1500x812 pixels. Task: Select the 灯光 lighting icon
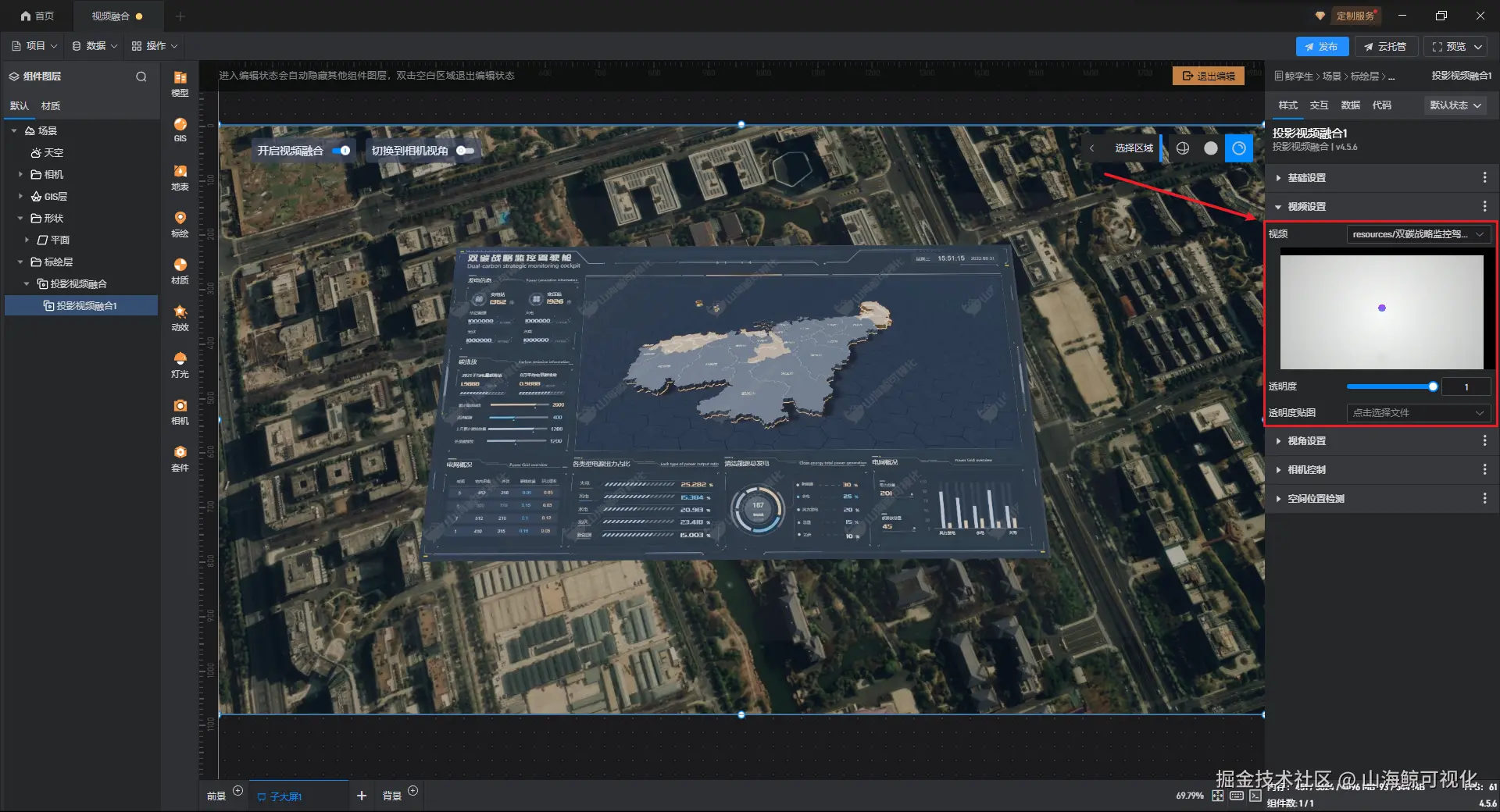[180, 365]
